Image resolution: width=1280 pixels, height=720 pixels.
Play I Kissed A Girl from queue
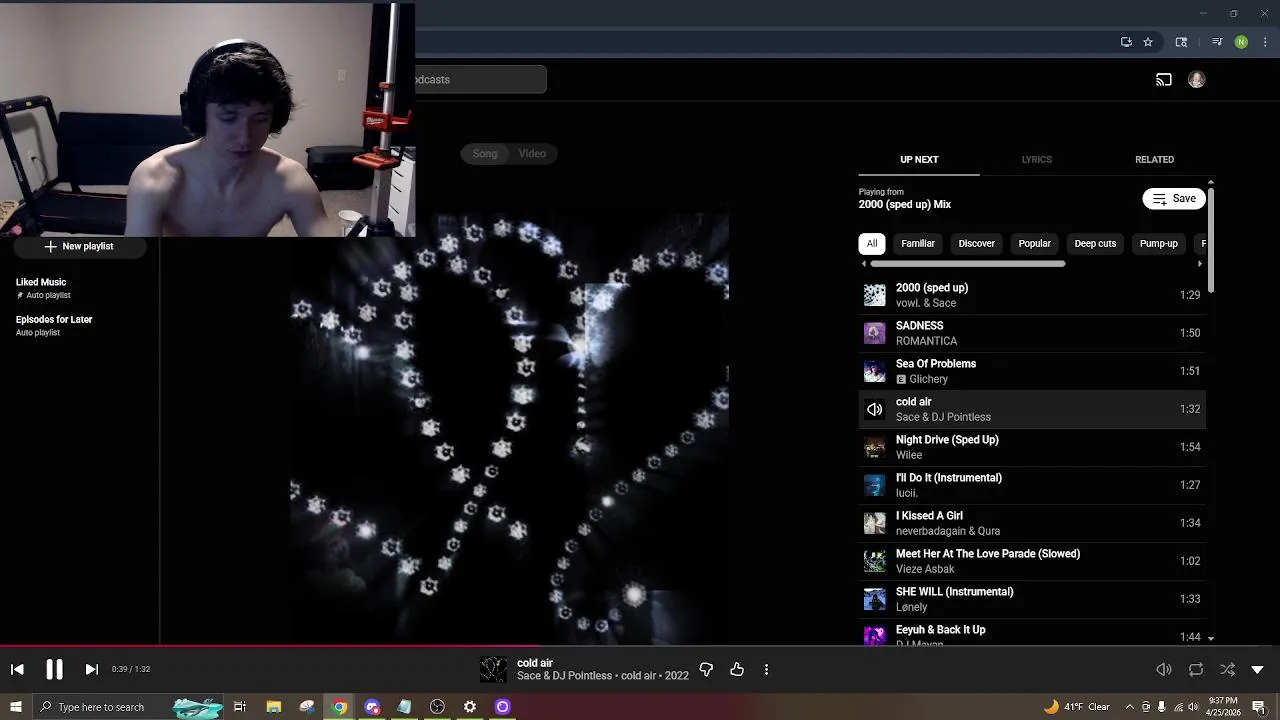pos(1031,523)
